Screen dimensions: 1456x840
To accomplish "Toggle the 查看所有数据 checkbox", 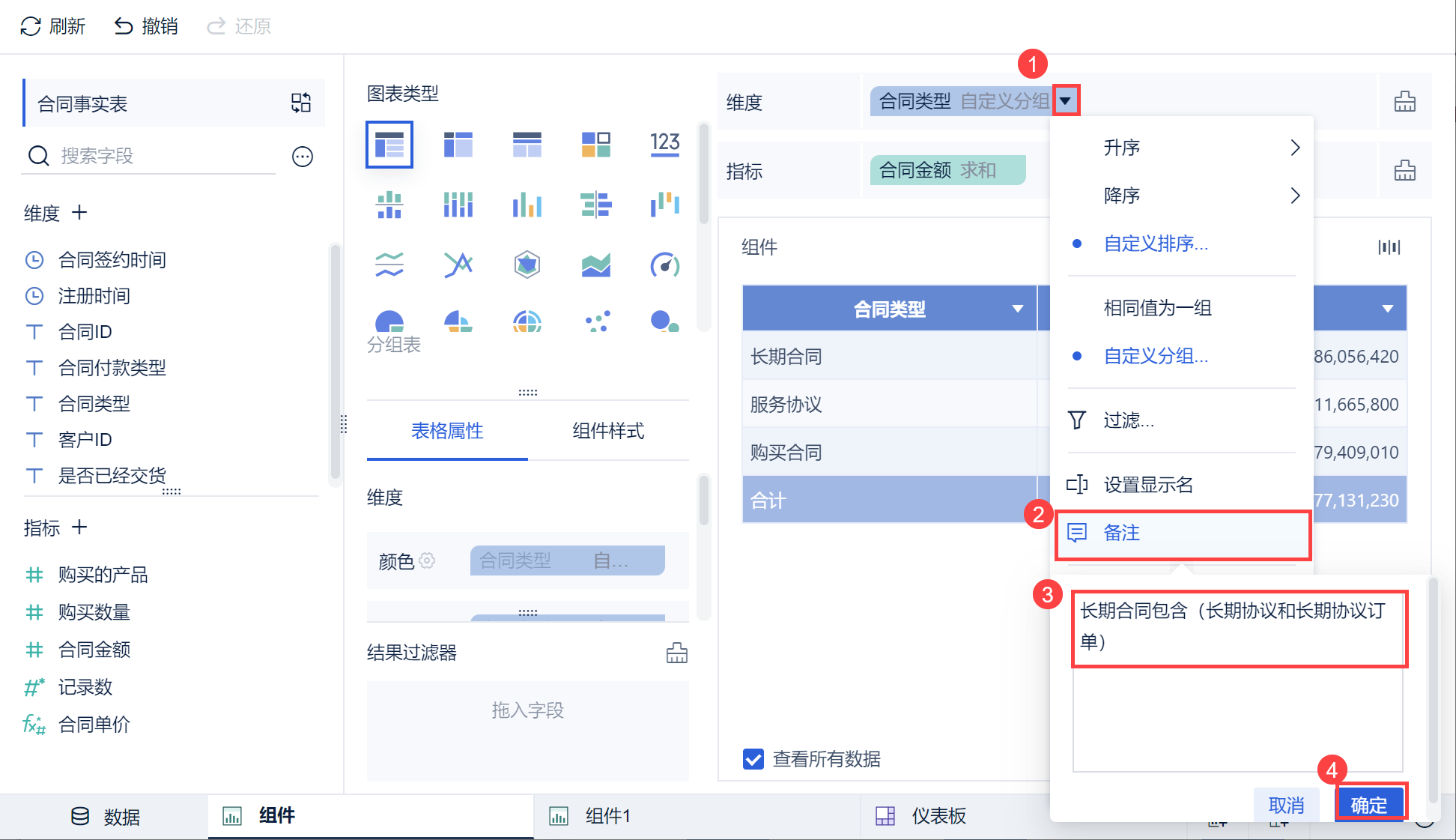I will pyautogui.click(x=753, y=759).
